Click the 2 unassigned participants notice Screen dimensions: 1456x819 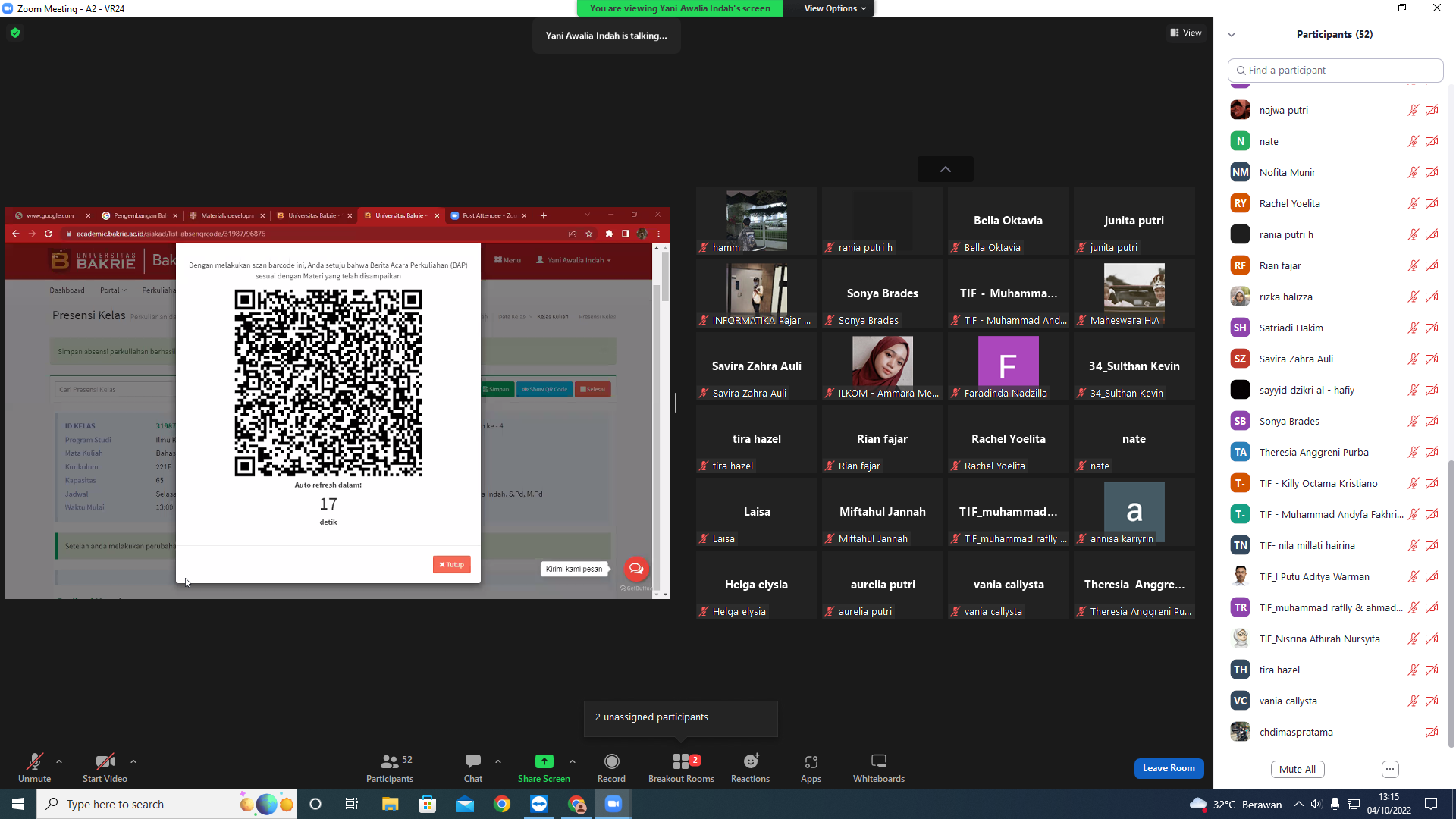(681, 717)
